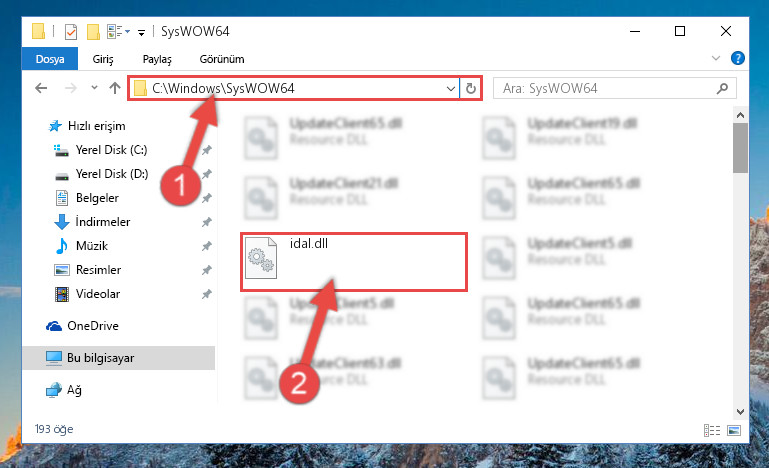Open İndirmeler in quick access
Viewport: 769px width, 468px height.
103,222
